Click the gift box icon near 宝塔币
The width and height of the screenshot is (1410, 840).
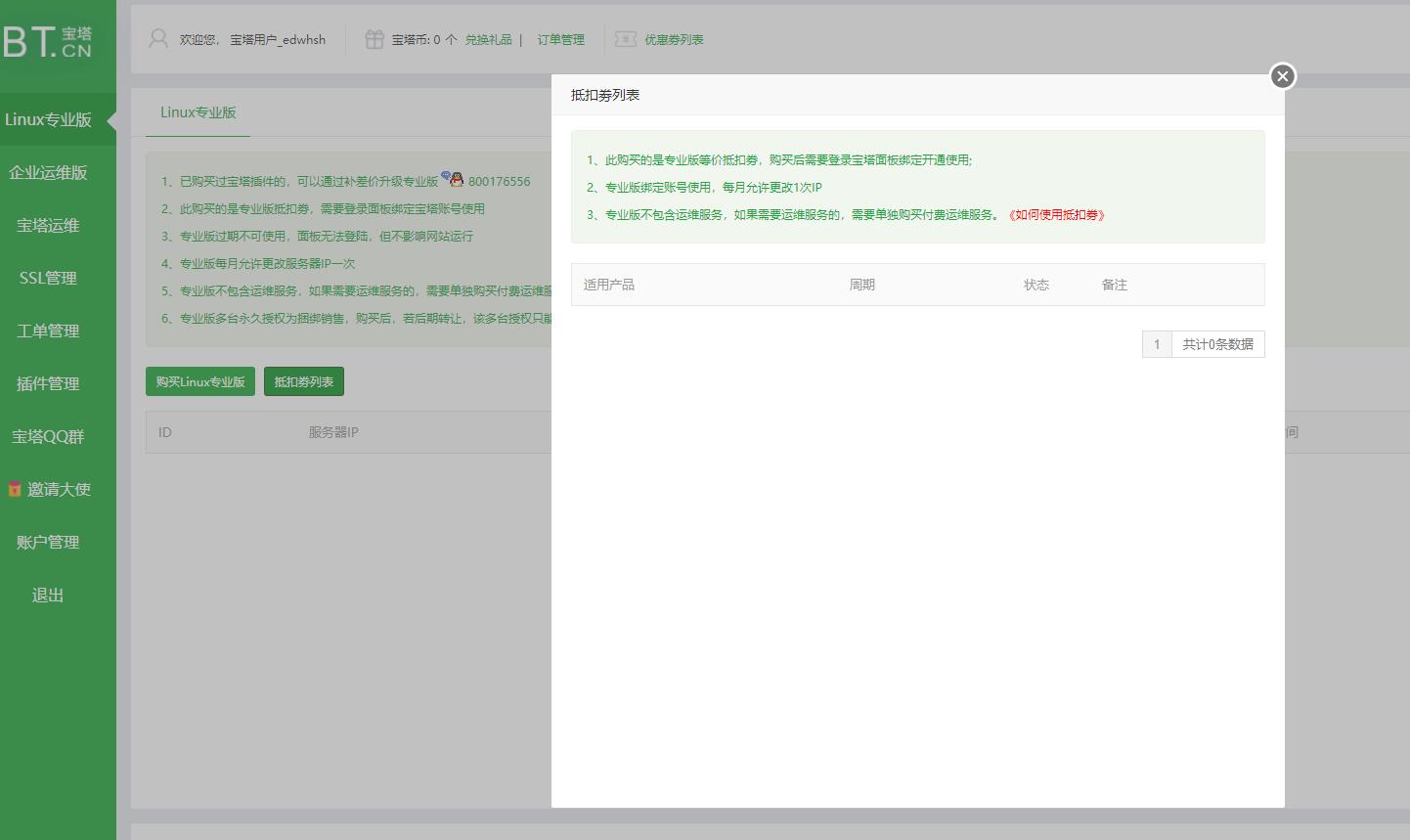375,39
